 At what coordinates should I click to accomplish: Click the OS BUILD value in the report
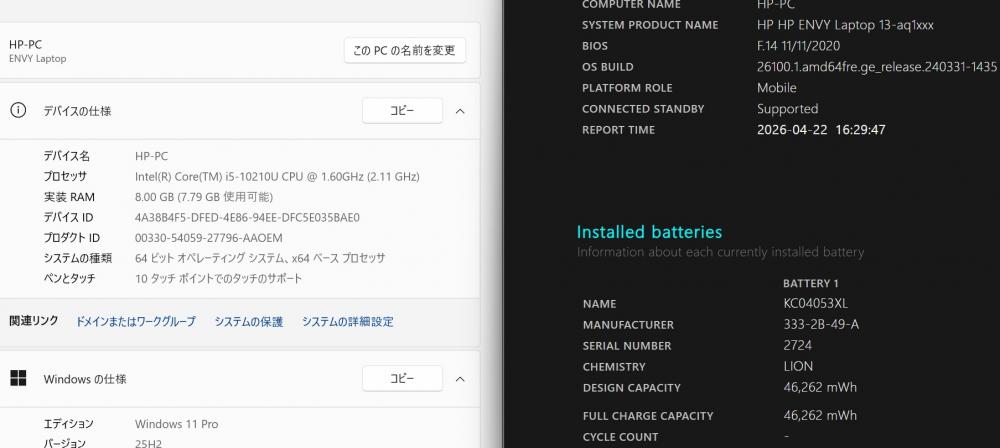click(877, 67)
